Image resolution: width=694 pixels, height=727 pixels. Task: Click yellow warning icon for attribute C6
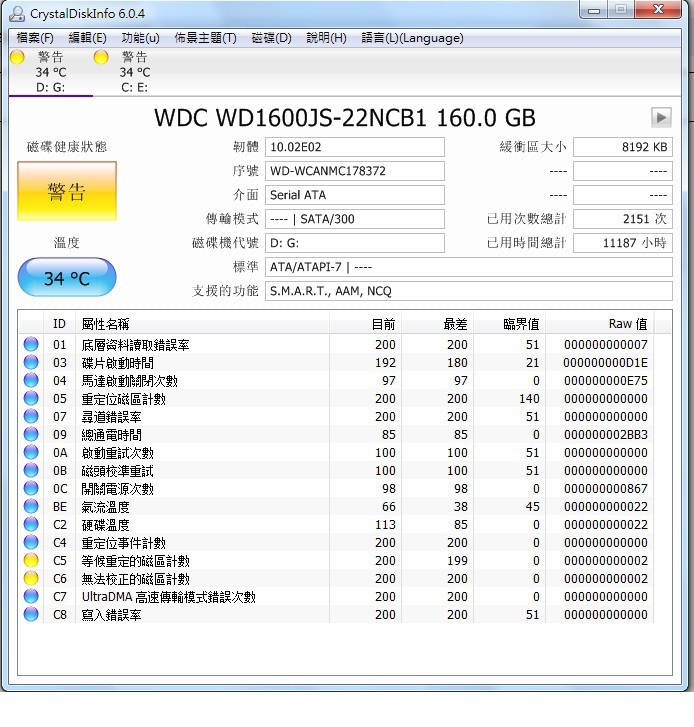[31, 578]
